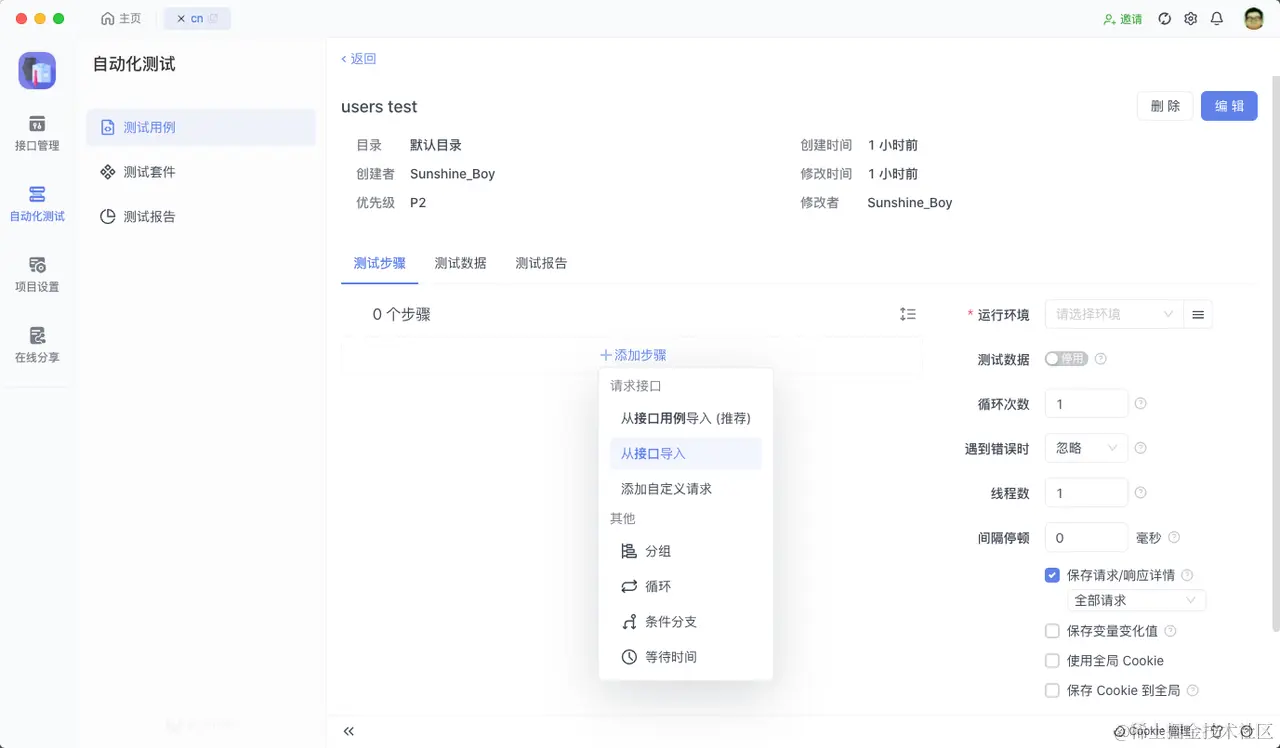Click help icon next to 毫秒
The width and height of the screenshot is (1280, 748).
pos(1174,537)
